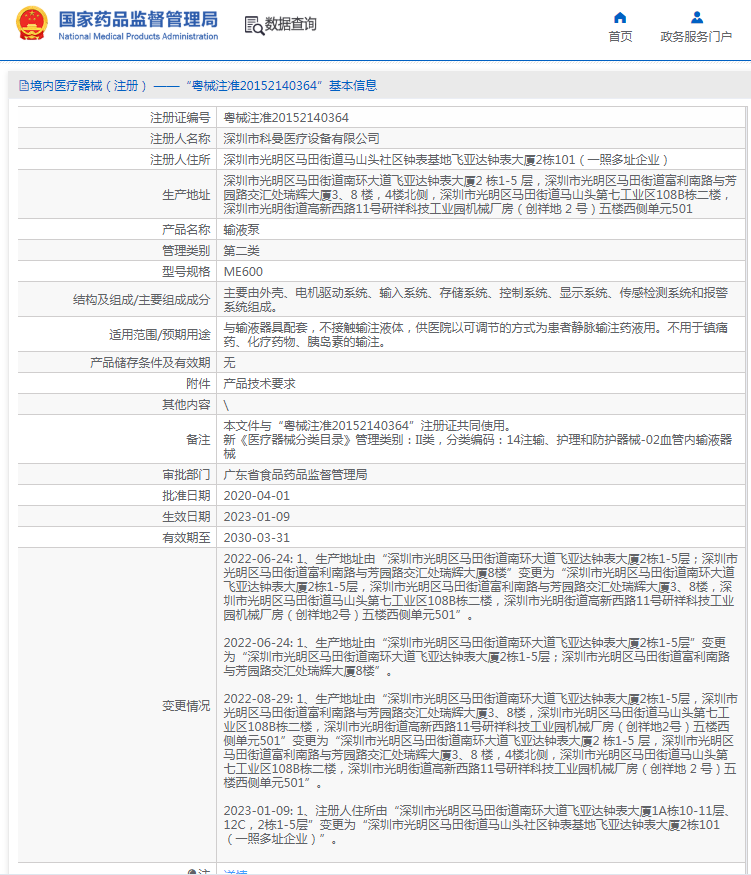
Task: Click the 型号规格 label
Action: 186,272
